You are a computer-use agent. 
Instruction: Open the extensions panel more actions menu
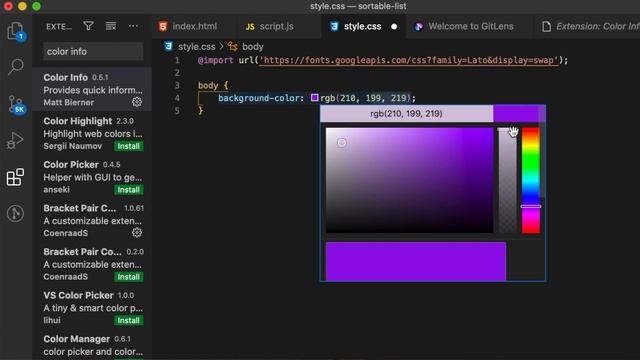[133, 27]
